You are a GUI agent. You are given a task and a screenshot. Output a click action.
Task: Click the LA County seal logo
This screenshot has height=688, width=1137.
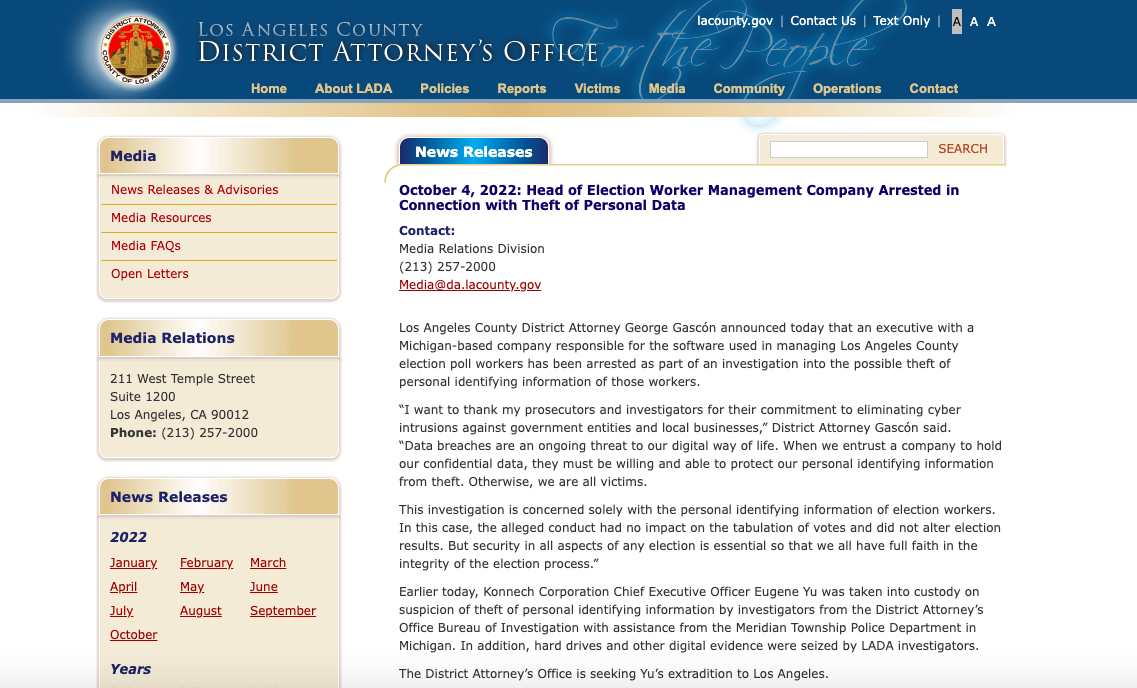tap(137, 50)
